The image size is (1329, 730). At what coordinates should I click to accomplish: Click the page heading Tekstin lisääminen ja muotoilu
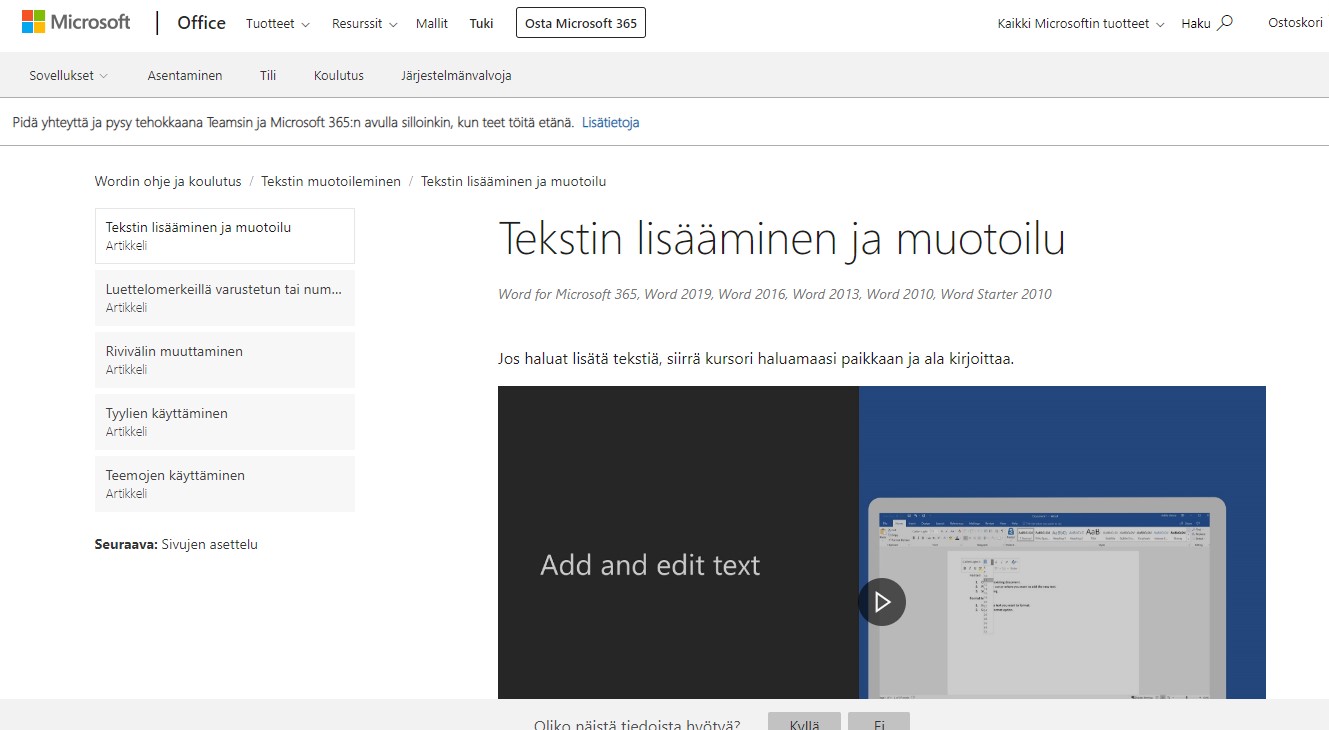click(781, 239)
